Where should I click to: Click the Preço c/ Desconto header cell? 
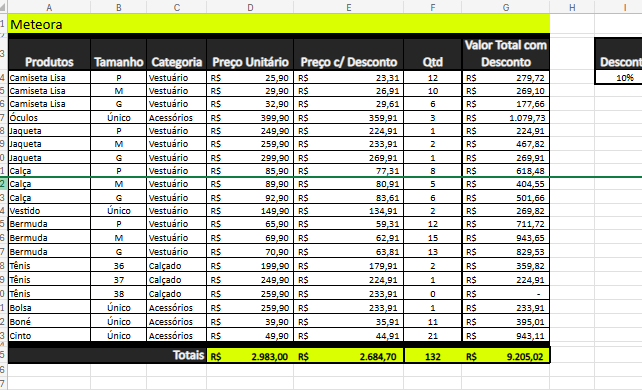click(x=349, y=54)
